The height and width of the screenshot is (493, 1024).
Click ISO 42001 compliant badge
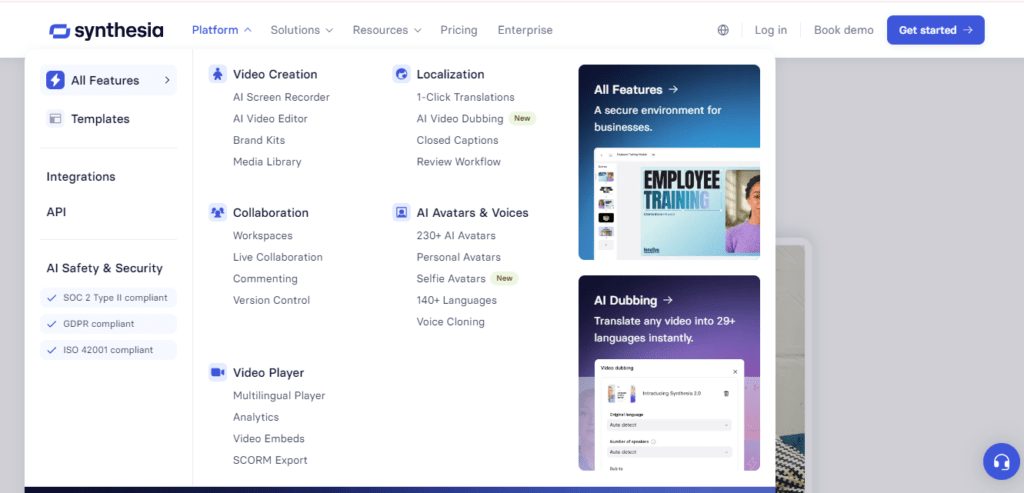pyautogui.click(x=108, y=350)
